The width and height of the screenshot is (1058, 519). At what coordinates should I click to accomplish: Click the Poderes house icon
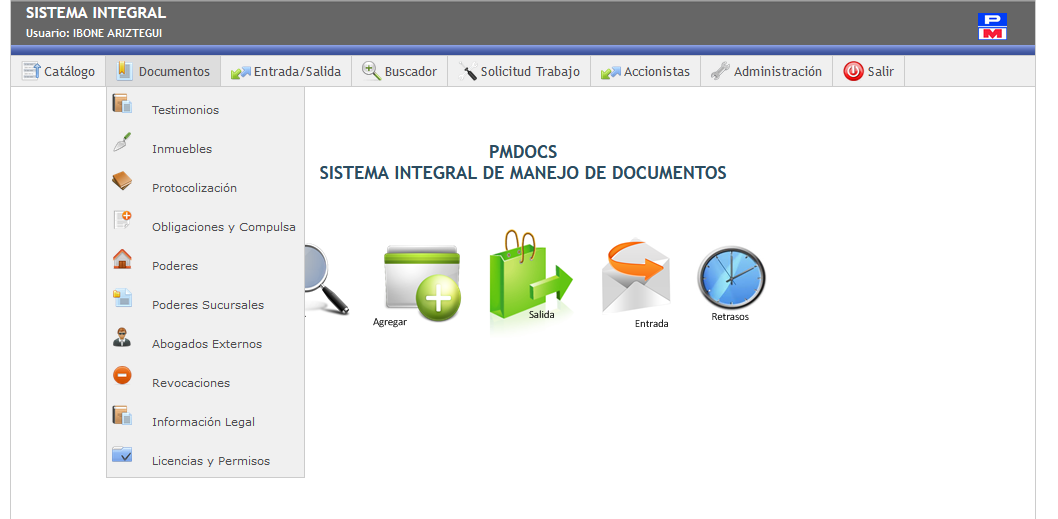coord(122,260)
